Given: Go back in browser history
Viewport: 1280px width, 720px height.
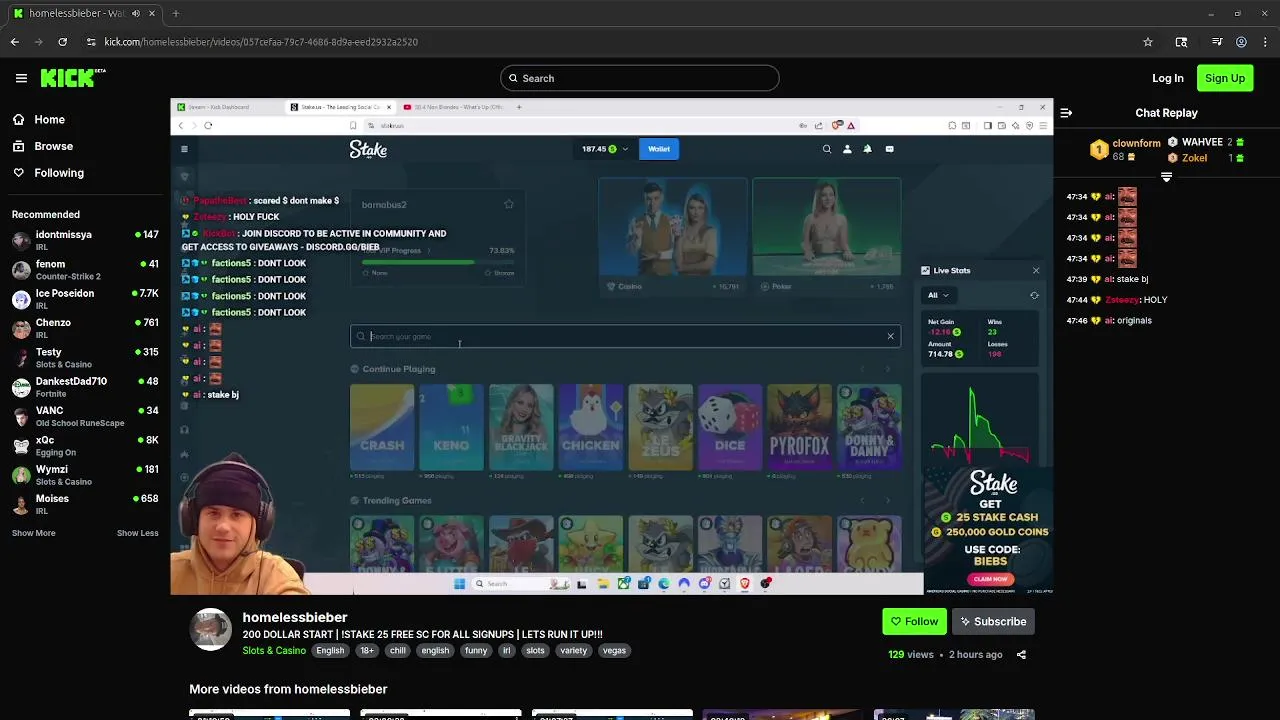Looking at the screenshot, I should pyautogui.click(x=15, y=42).
